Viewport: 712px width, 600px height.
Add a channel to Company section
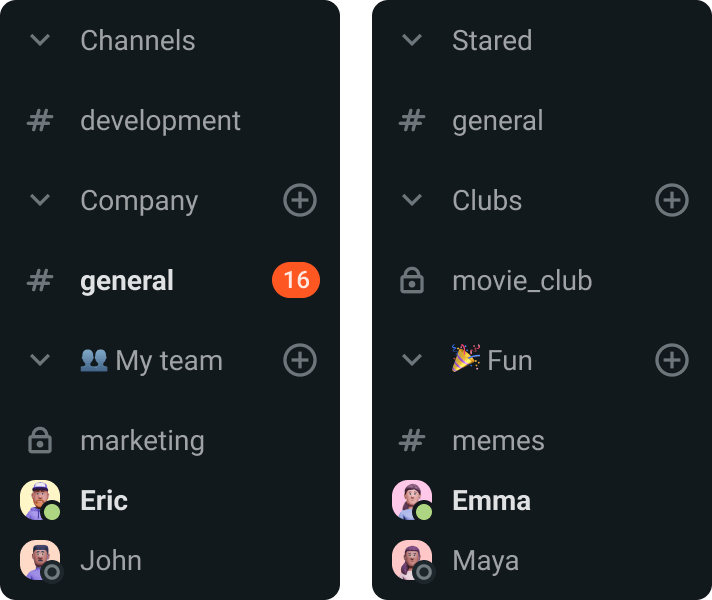point(300,200)
